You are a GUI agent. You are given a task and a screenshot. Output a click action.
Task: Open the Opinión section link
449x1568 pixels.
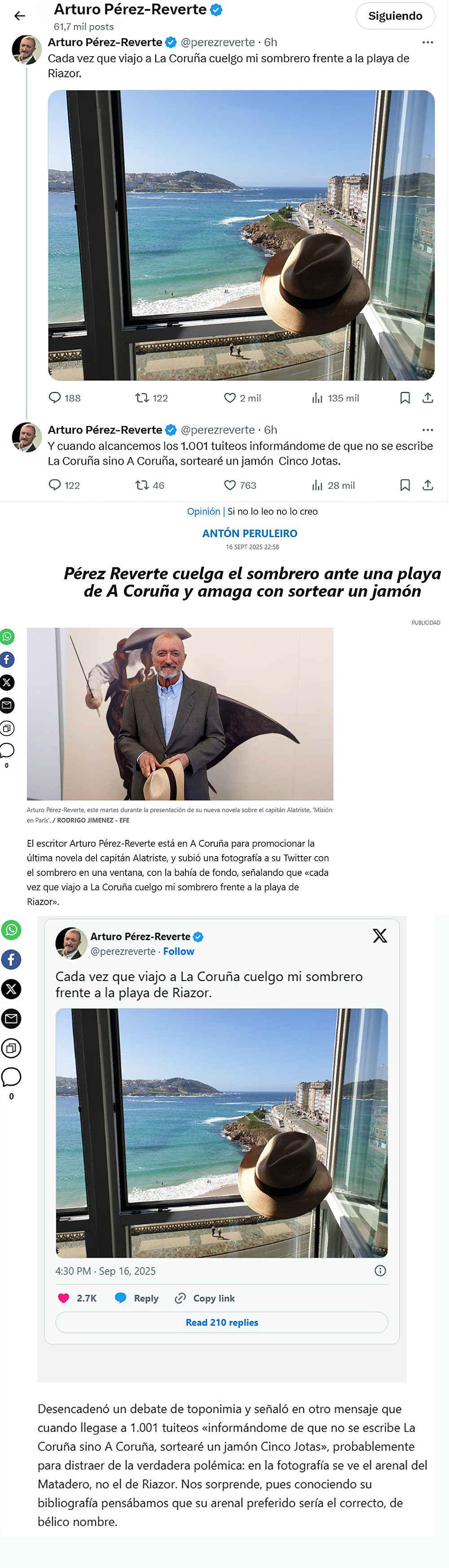click(204, 511)
